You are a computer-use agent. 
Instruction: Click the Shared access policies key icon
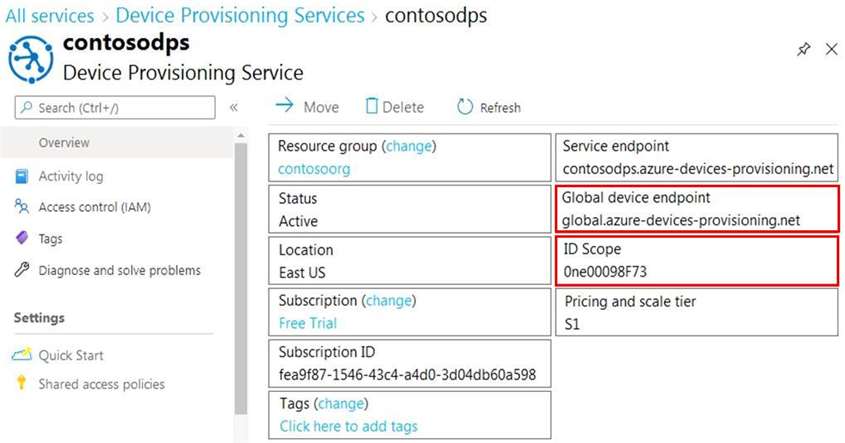coord(21,383)
